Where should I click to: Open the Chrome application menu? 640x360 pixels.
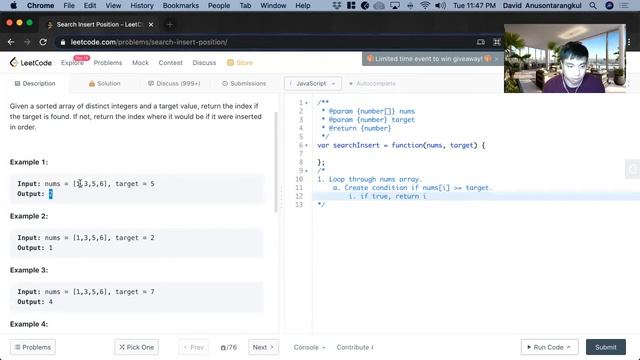click(40, 5)
